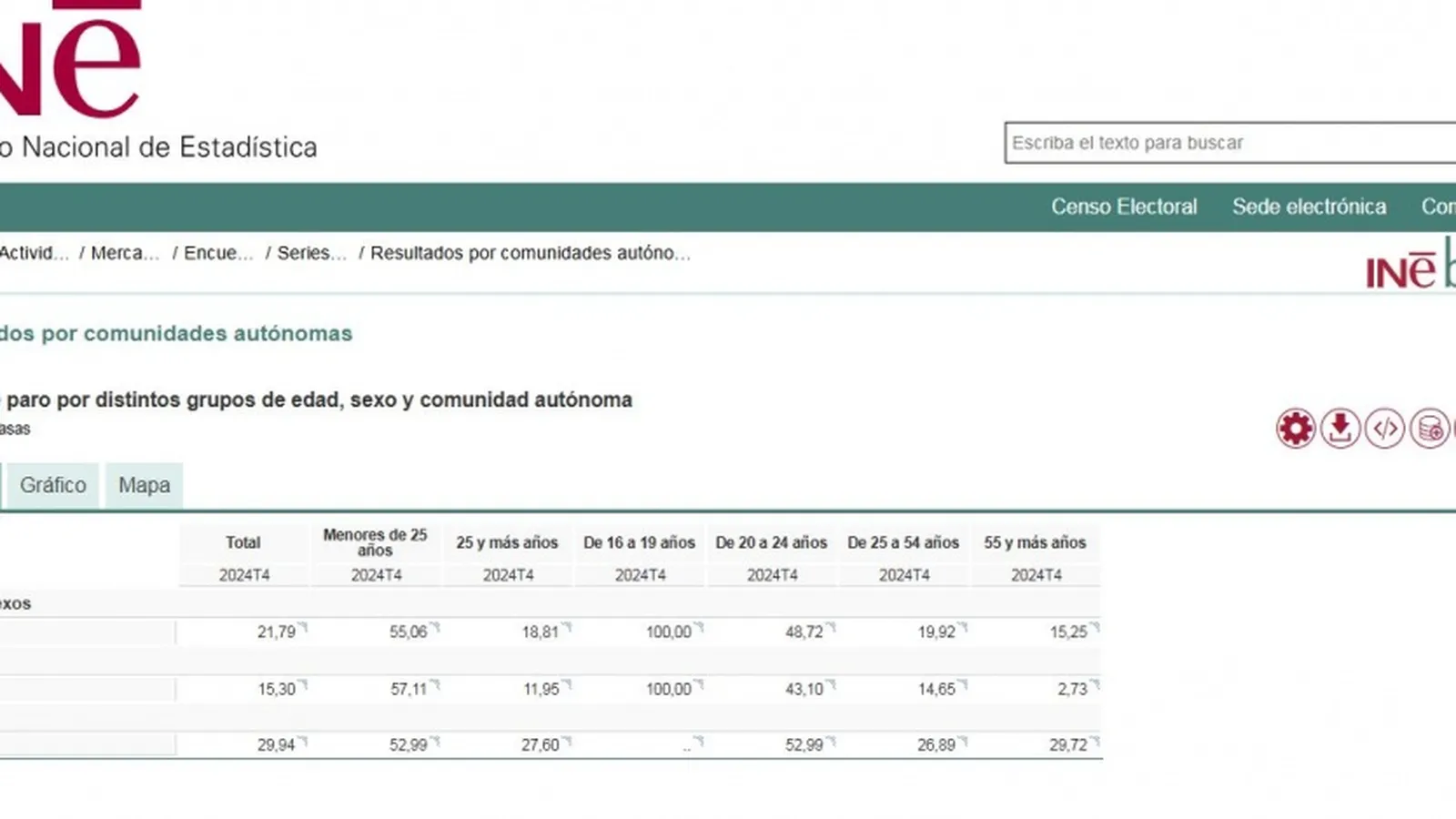Open the Censo Electoral link
This screenshot has height=819, width=1456.
[1124, 207]
